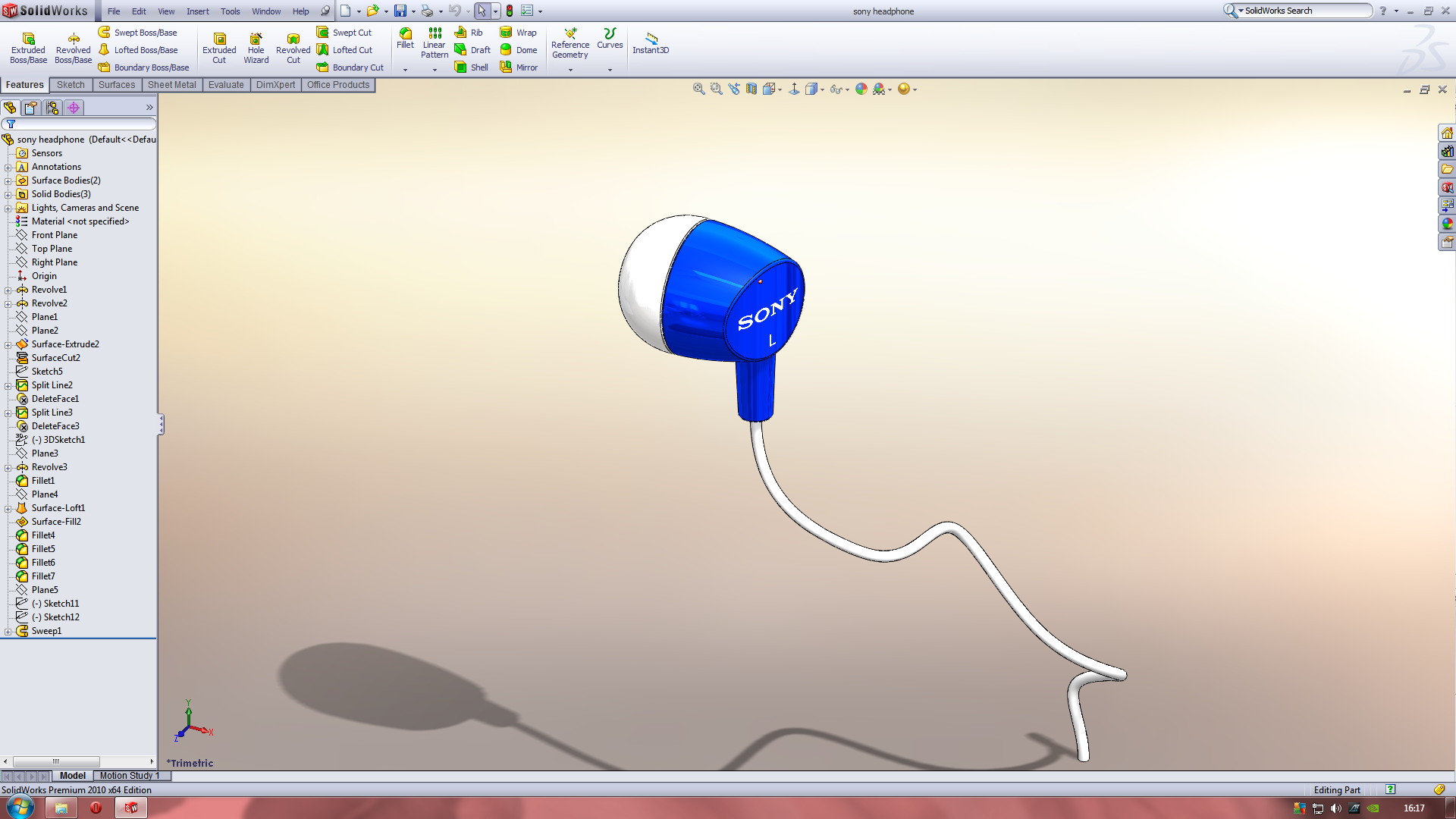Open the PropertyManager tab icon
The image size is (1456, 819).
[x=31, y=108]
